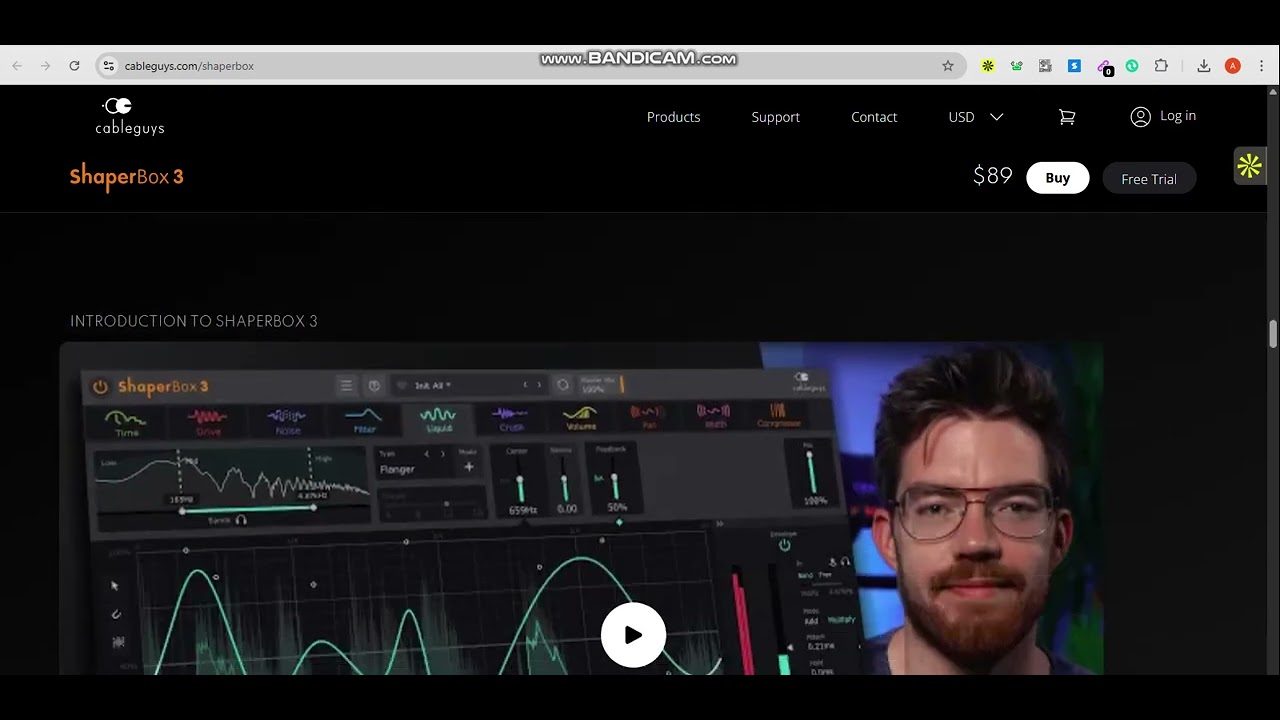
Task: Open the Chrome three-dot menu
Action: pos(1262,66)
